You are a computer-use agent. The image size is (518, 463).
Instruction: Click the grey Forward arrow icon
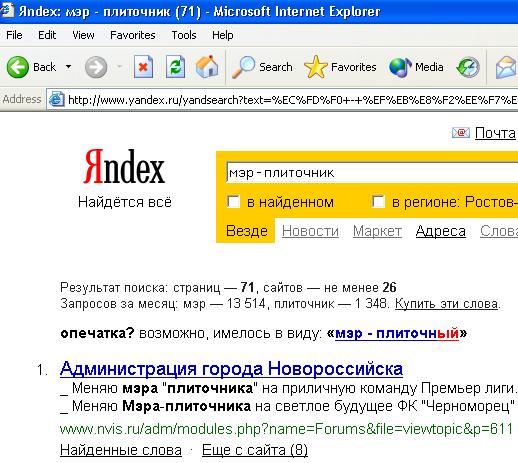point(96,67)
